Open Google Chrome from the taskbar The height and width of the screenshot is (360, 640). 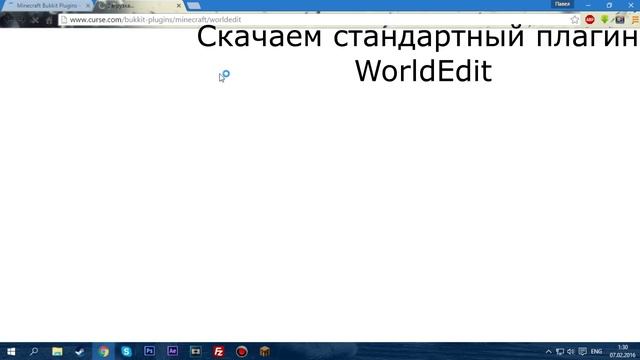(103, 351)
